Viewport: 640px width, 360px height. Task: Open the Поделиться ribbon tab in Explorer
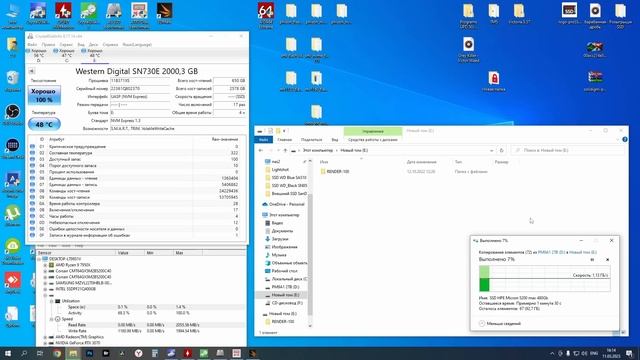[311, 140]
